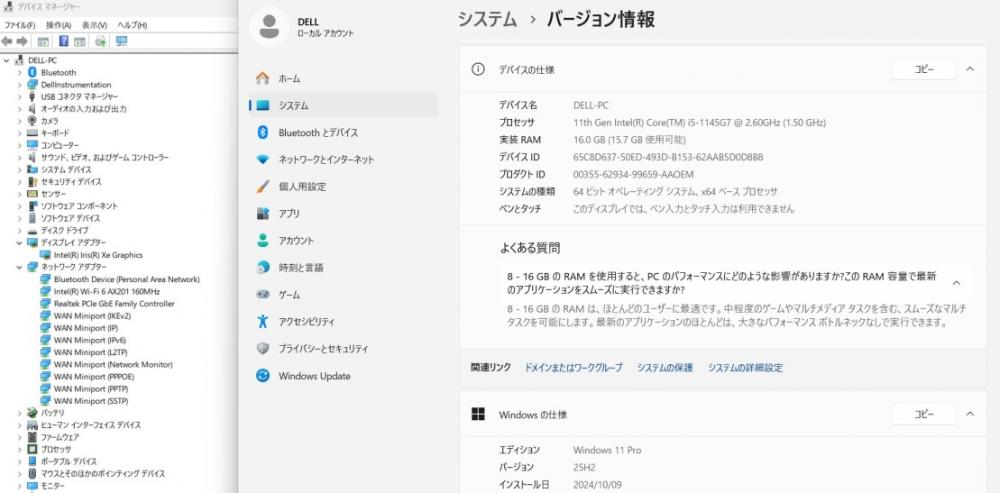This screenshot has width=1000, height=493.
Task: Open the 操作(A) menu in Device Manager
Action: [59, 25]
